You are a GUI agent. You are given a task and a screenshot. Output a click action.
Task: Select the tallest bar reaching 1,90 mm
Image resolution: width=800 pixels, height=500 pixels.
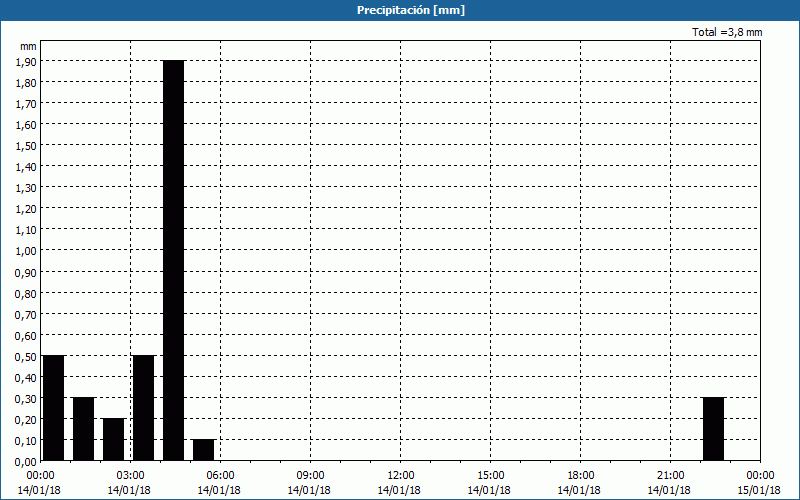point(173,261)
